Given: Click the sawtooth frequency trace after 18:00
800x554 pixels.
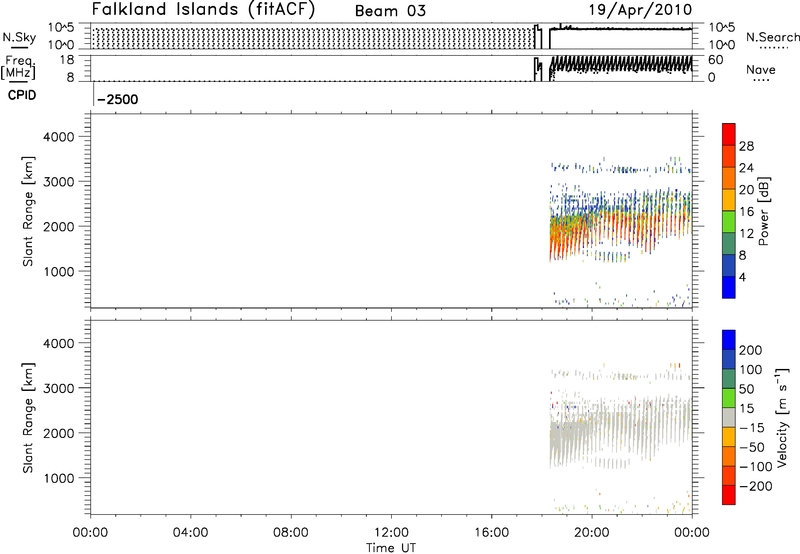Looking at the screenshot, I should pyautogui.click(x=621, y=64).
